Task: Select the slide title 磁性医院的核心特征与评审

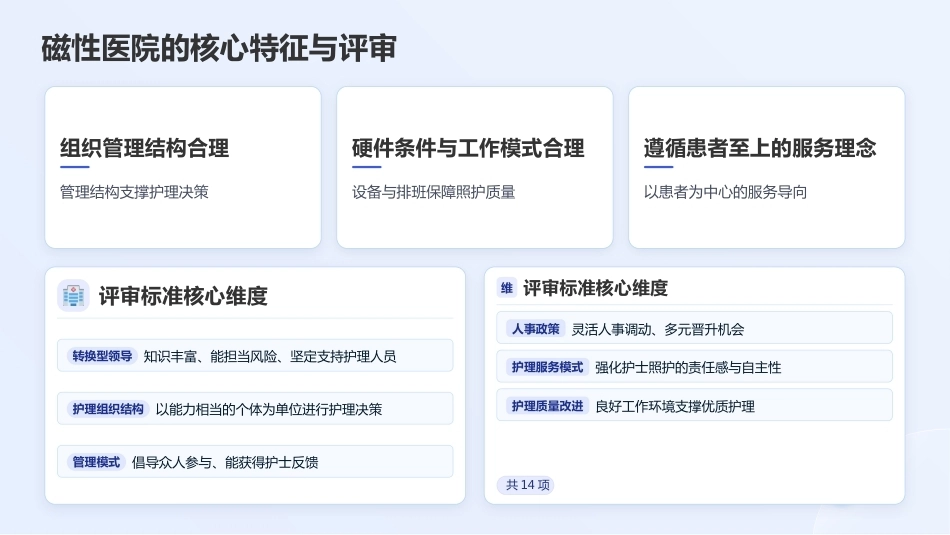Action: (219, 48)
